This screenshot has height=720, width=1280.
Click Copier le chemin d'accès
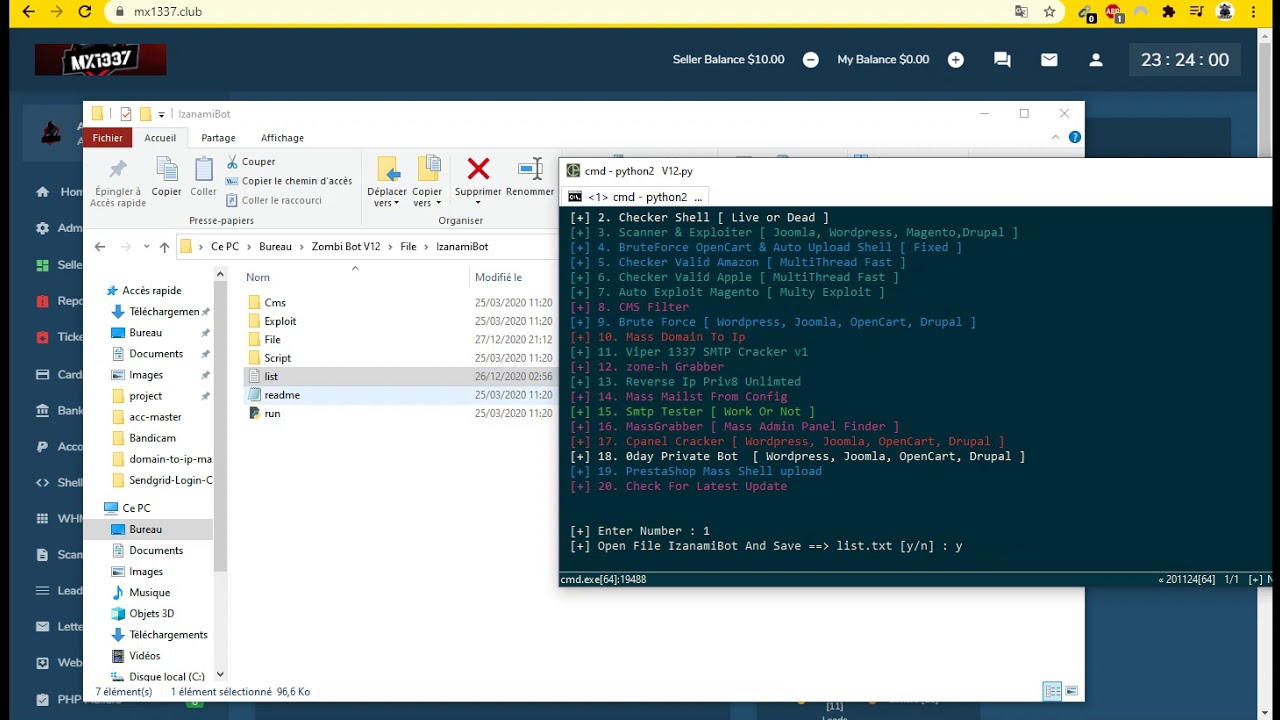point(288,181)
